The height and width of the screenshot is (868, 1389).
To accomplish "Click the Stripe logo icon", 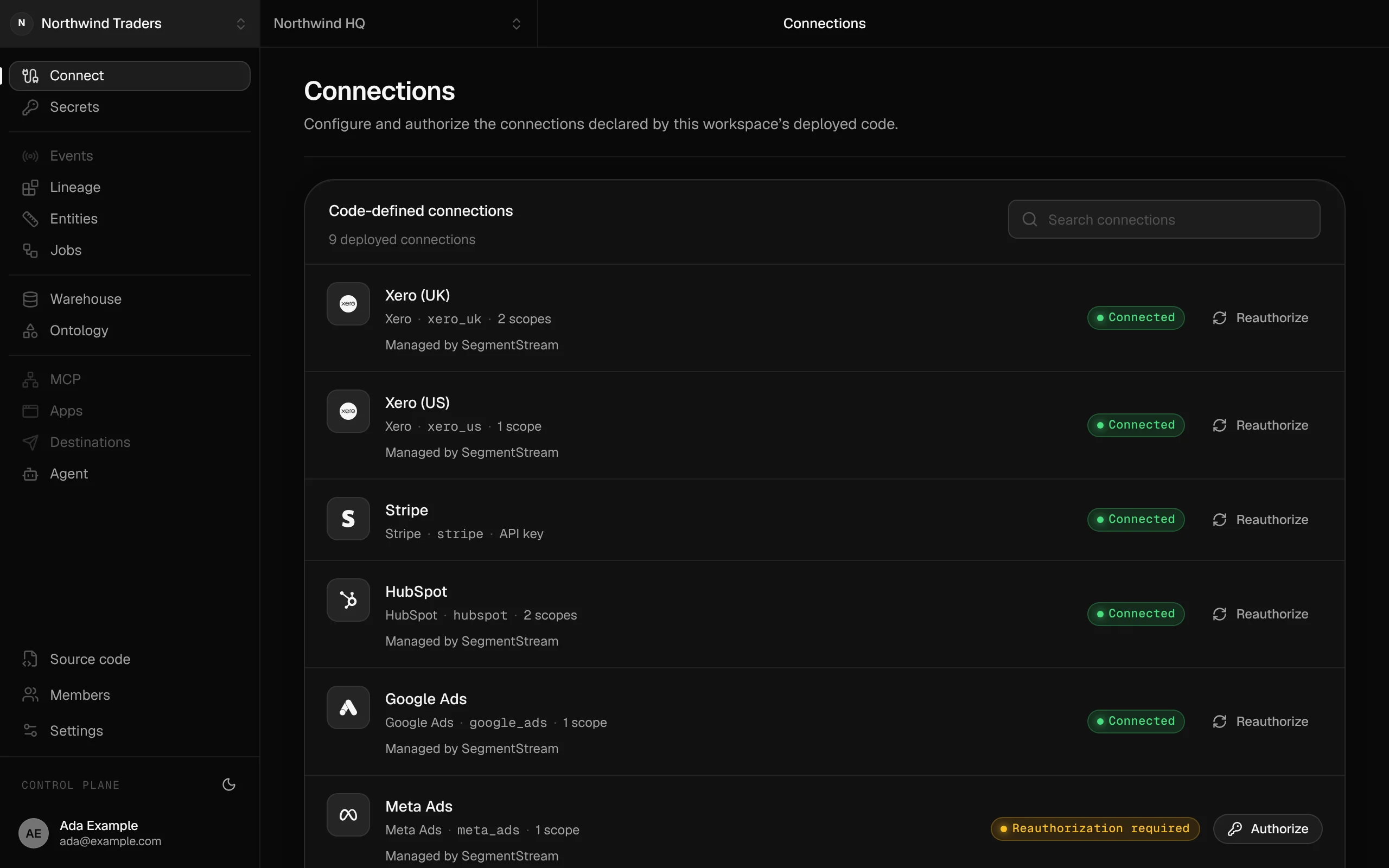I will pyautogui.click(x=348, y=519).
